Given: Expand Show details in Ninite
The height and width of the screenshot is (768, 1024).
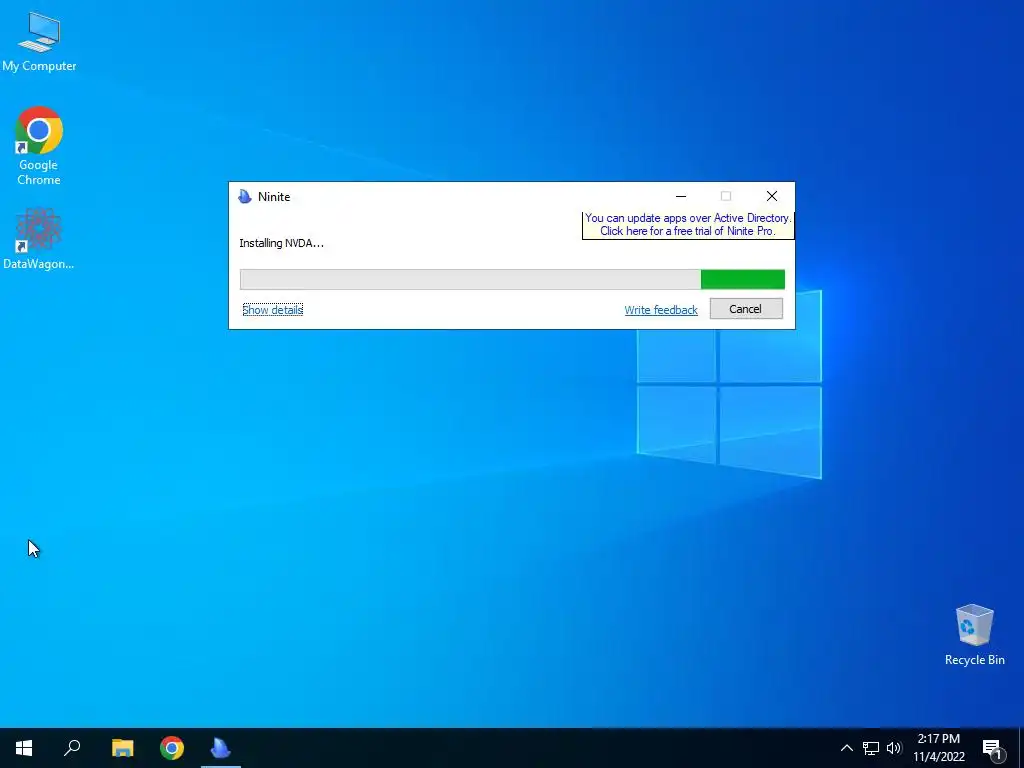Looking at the screenshot, I should (x=272, y=310).
